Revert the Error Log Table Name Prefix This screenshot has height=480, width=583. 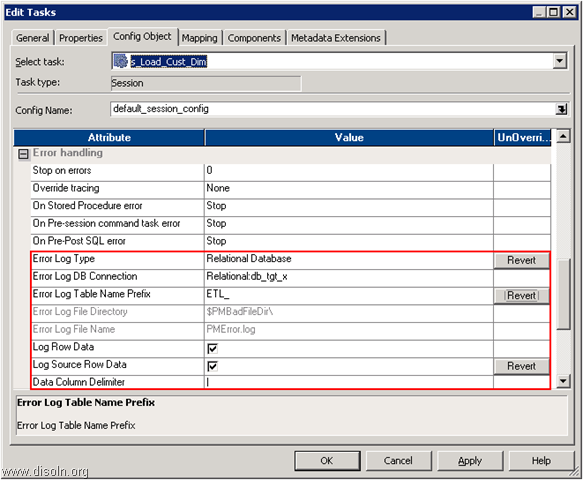tap(521, 296)
